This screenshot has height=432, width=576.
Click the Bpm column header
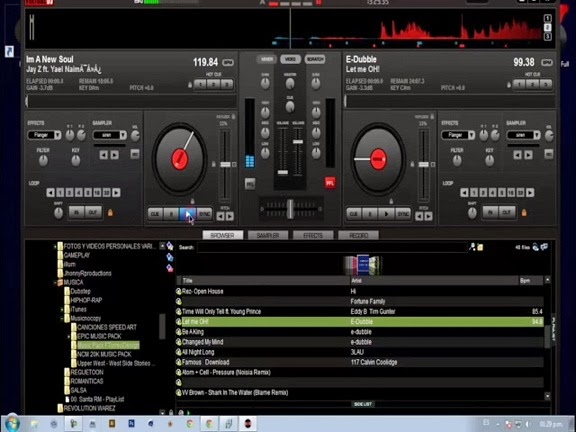(x=530, y=281)
